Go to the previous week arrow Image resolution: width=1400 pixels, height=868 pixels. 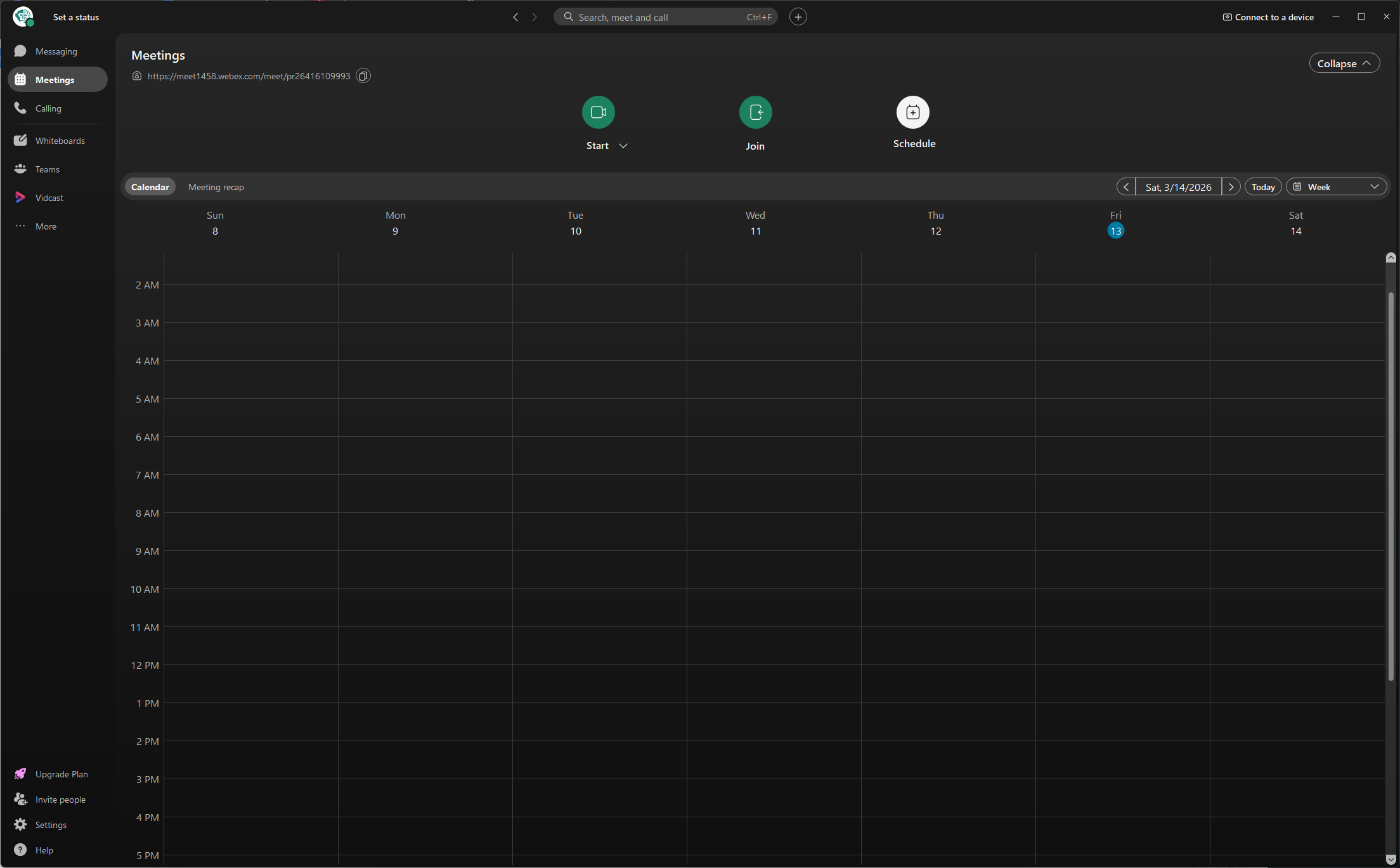(x=1126, y=187)
